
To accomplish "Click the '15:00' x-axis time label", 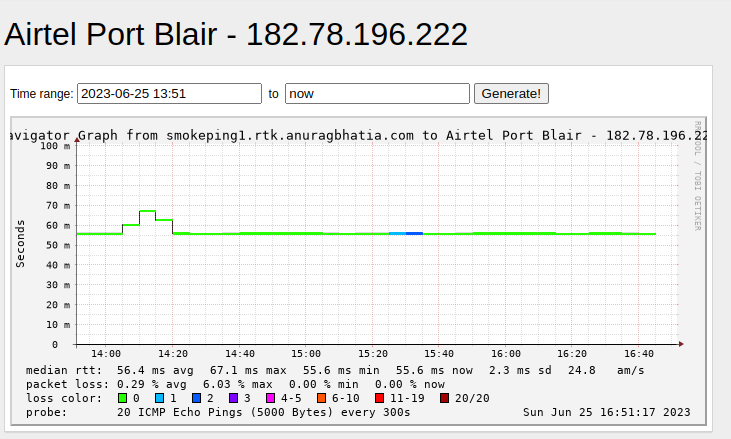I will [306, 354].
